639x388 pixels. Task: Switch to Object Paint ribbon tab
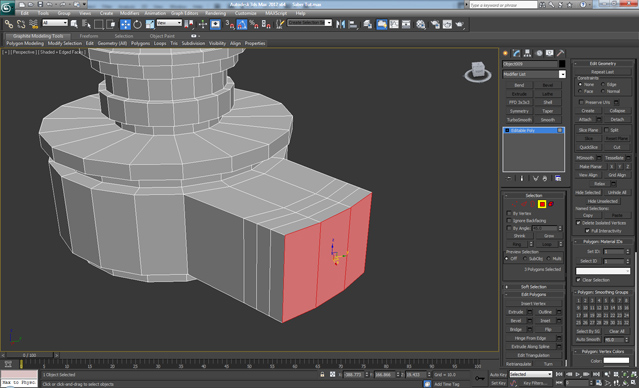[x=162, y=36]
